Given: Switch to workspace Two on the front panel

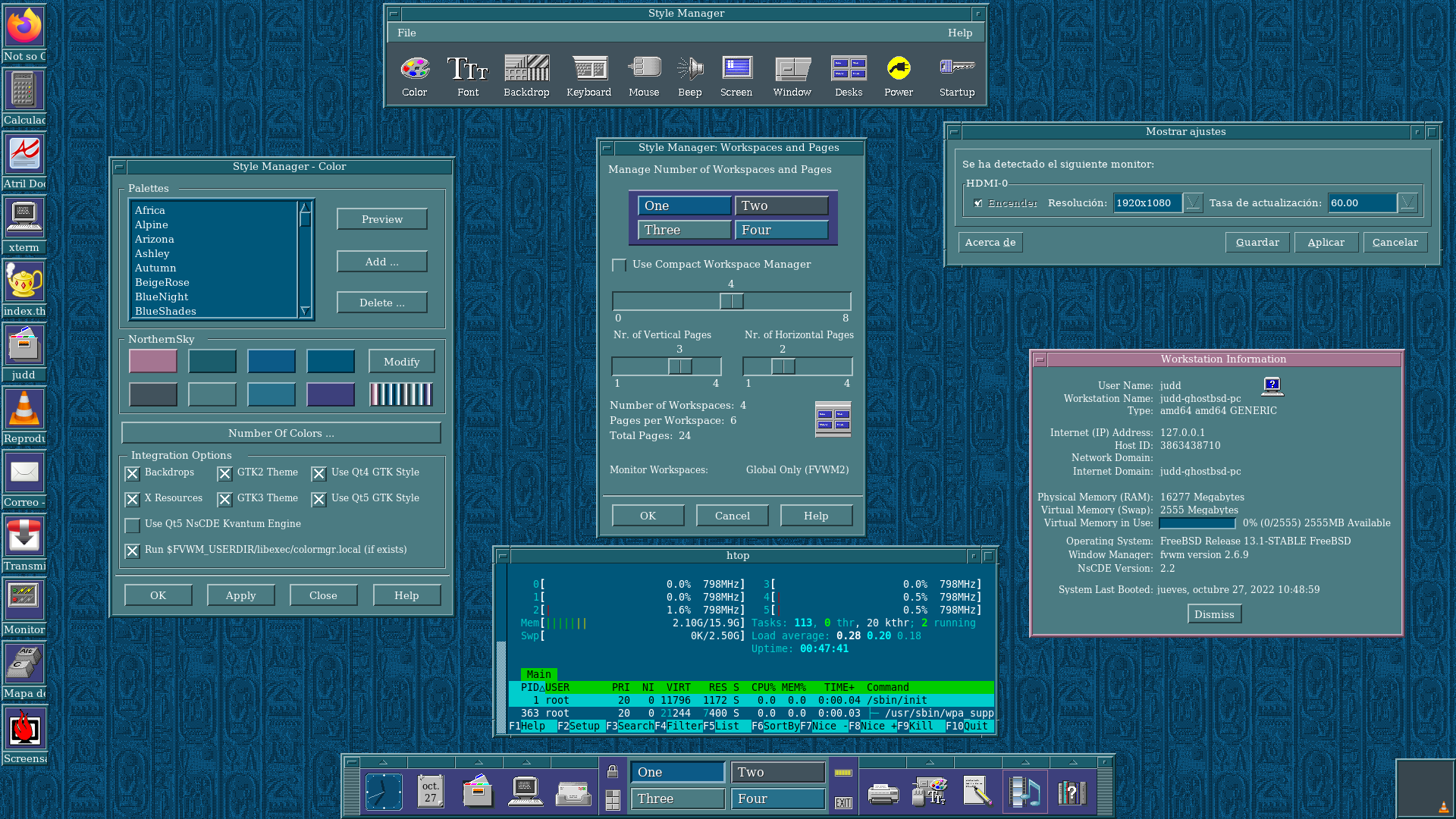Looking at the screenshot, I should [x=778, y=772].
